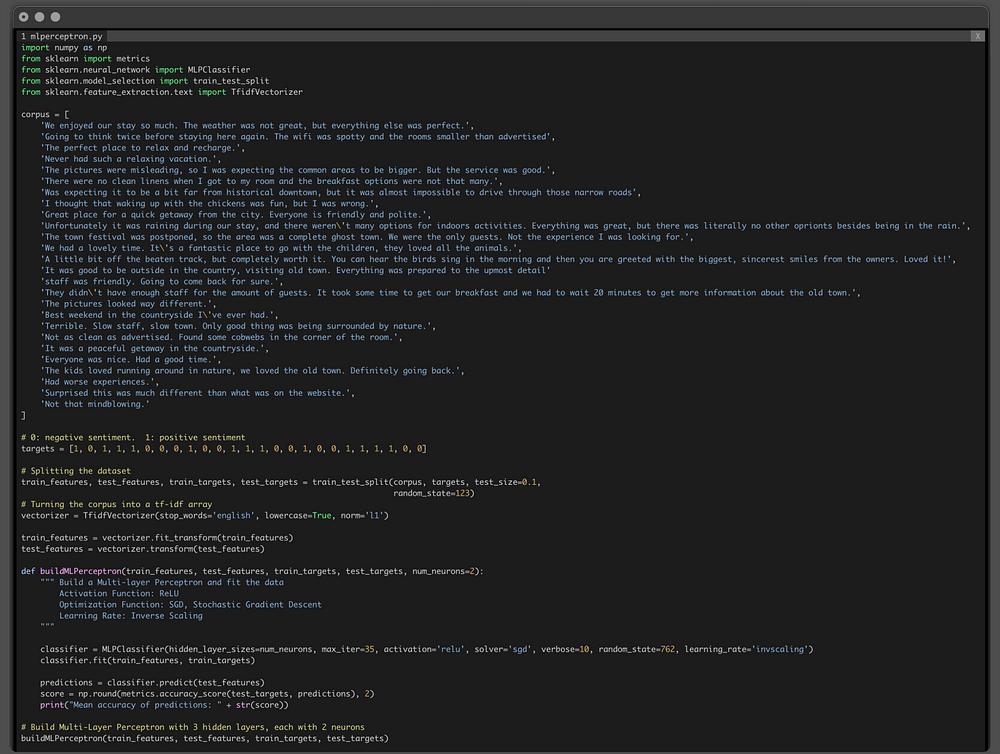Click the 'We enjoyed our stay so much' string
1000x754 pixels.
pyautogui.click(x=257, y=126)
